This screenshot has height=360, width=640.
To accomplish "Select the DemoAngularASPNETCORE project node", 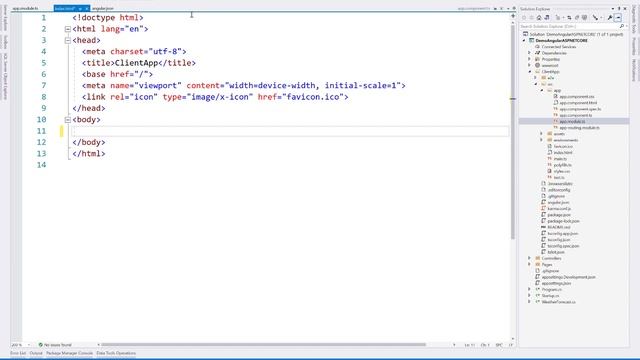I will (x=562, y=41).
